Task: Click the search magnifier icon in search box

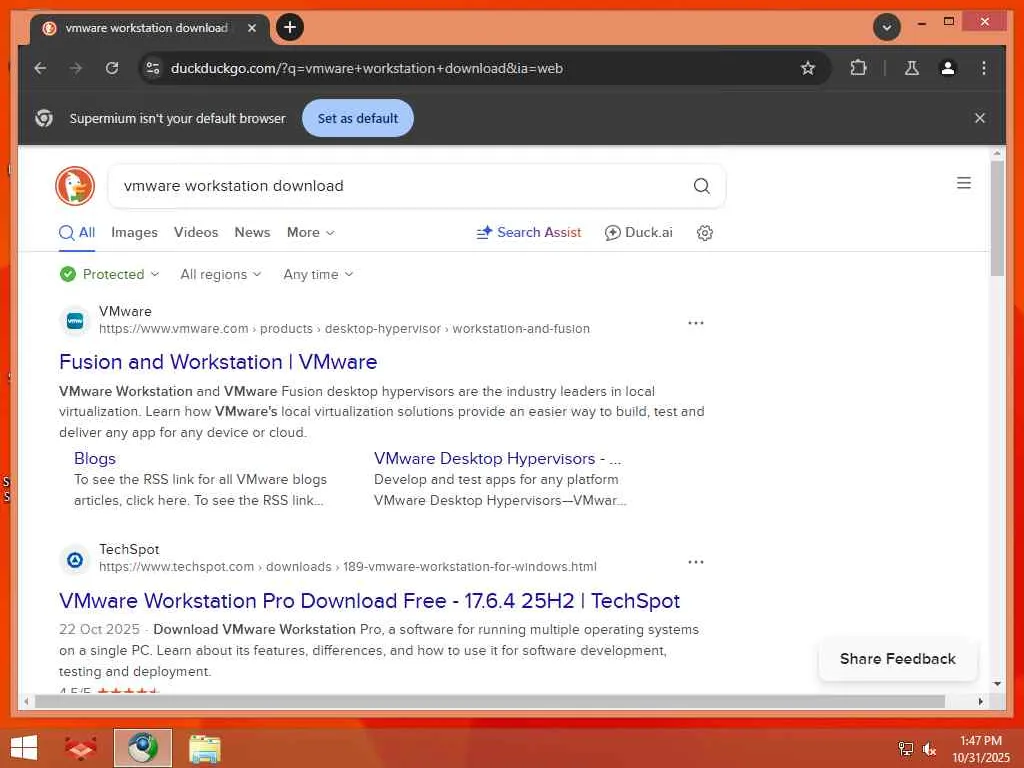Action: (701, 186)
